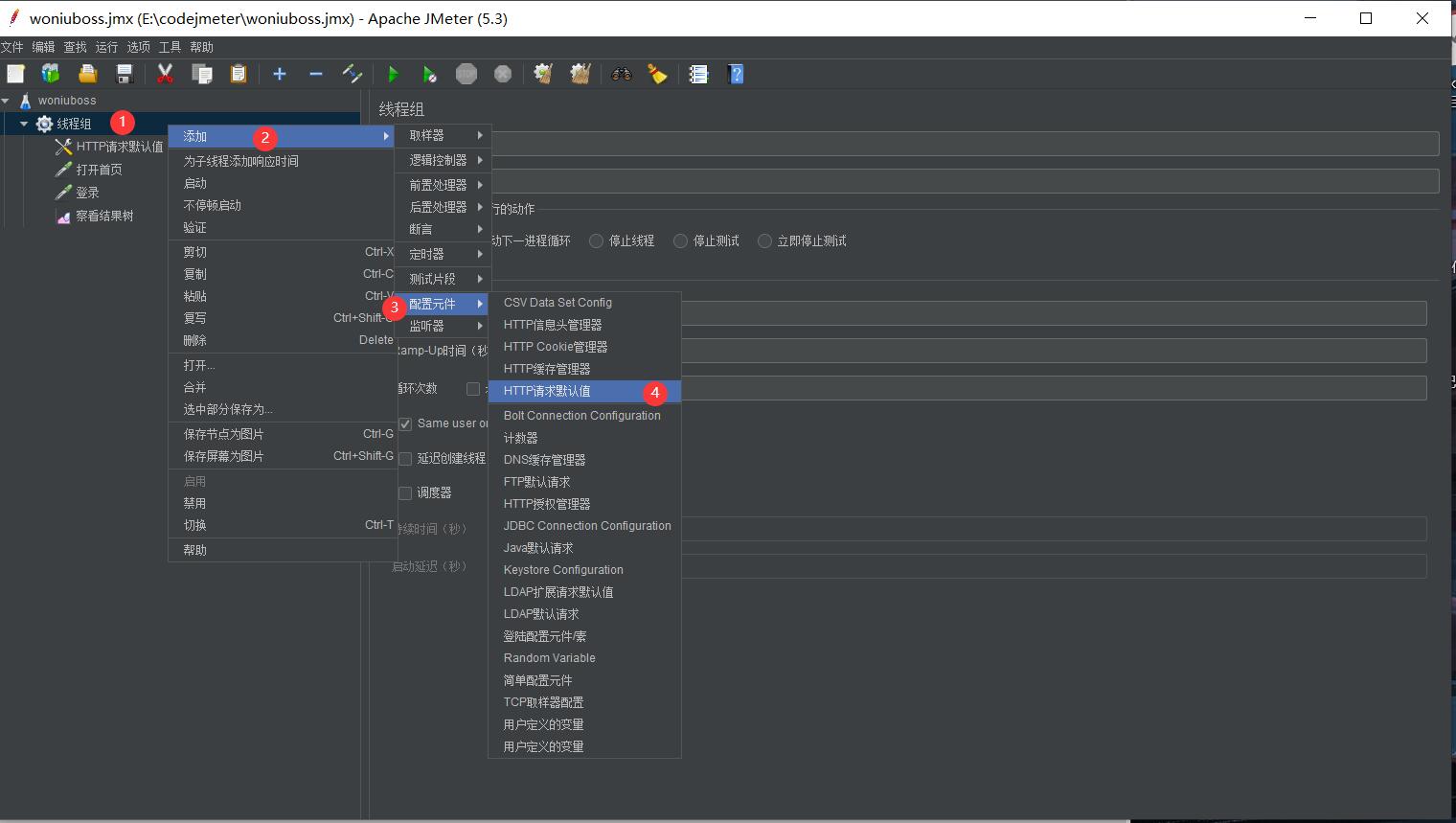This screenshot has width=1456, height=823.
Task: Click the blue plus expand-all icon
Action: tap(280, 74)
